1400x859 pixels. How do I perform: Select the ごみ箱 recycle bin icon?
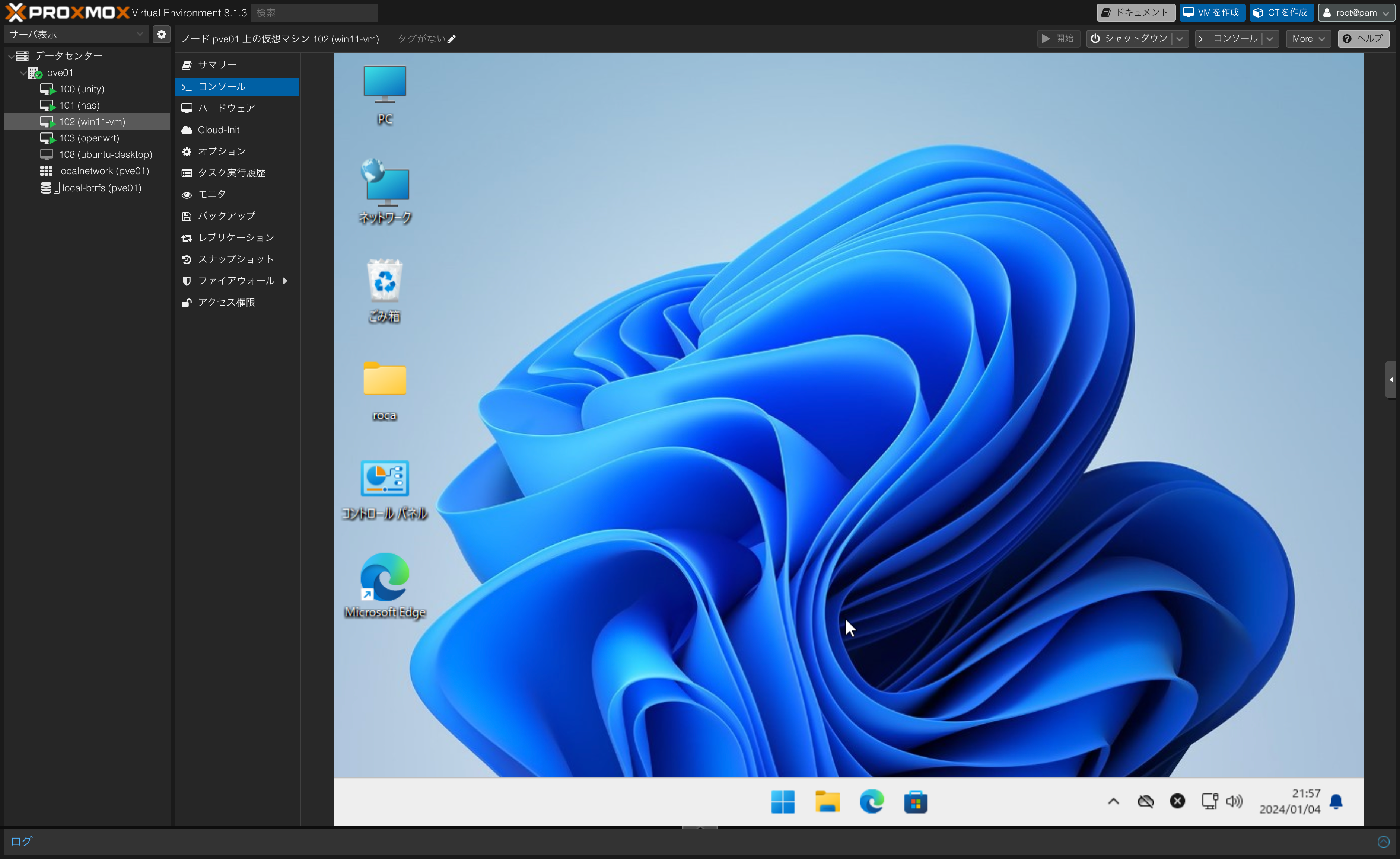coord(385,291)
